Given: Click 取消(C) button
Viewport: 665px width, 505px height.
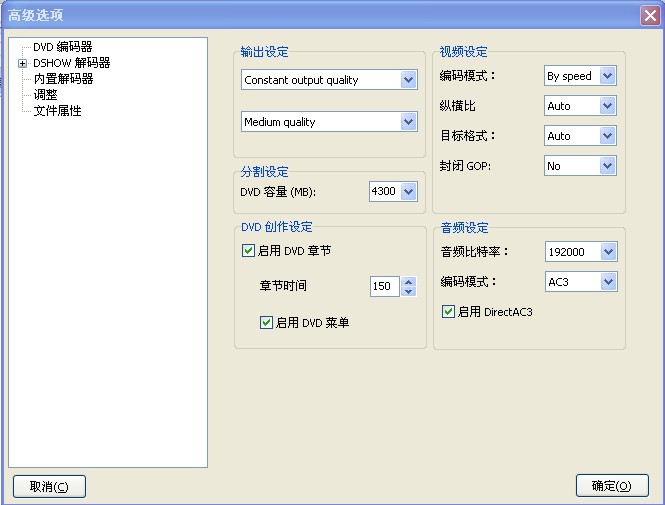Looking at the screenshot, I should click(49, 486).
